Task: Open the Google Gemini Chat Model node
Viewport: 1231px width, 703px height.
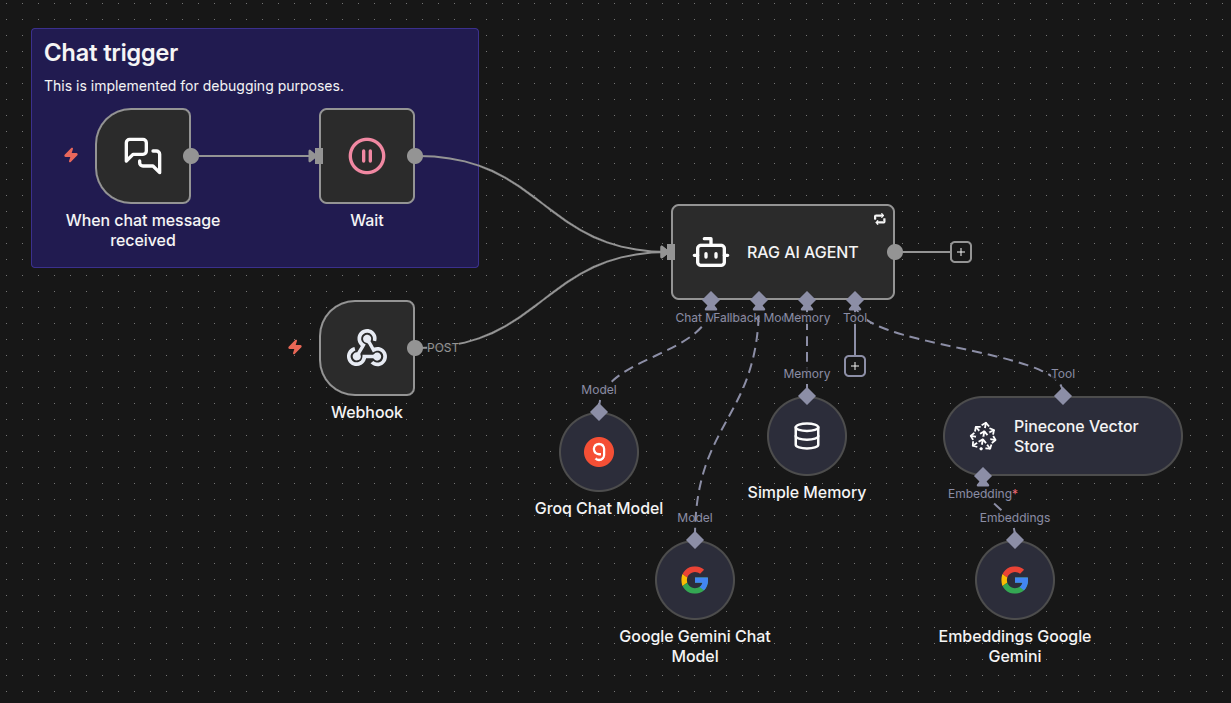Action: (x=694, y=579)
